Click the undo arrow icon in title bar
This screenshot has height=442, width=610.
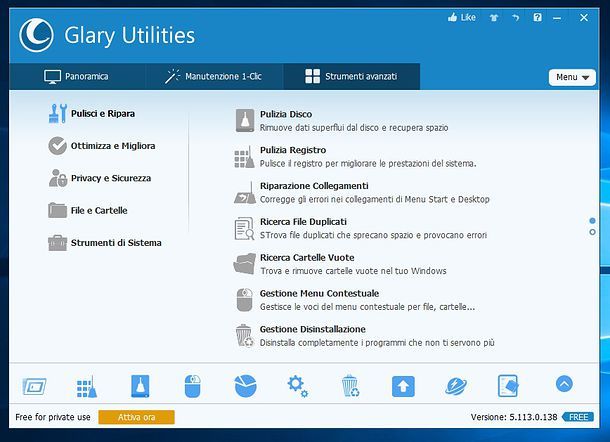pyautogui.click(x=515, y=18)
